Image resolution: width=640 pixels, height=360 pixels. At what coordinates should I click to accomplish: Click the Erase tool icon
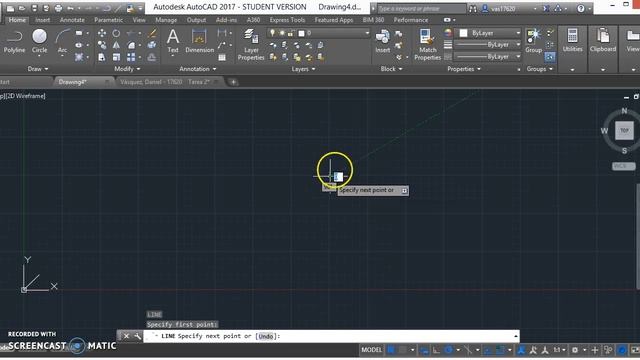(x=152, y=33)
